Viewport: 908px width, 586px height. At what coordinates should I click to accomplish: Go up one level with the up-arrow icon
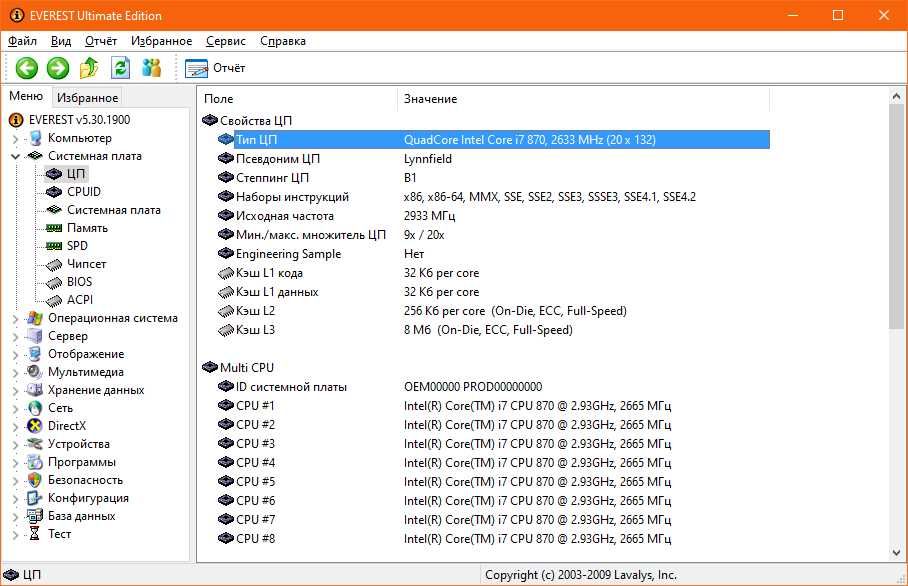tap(89, 68)
